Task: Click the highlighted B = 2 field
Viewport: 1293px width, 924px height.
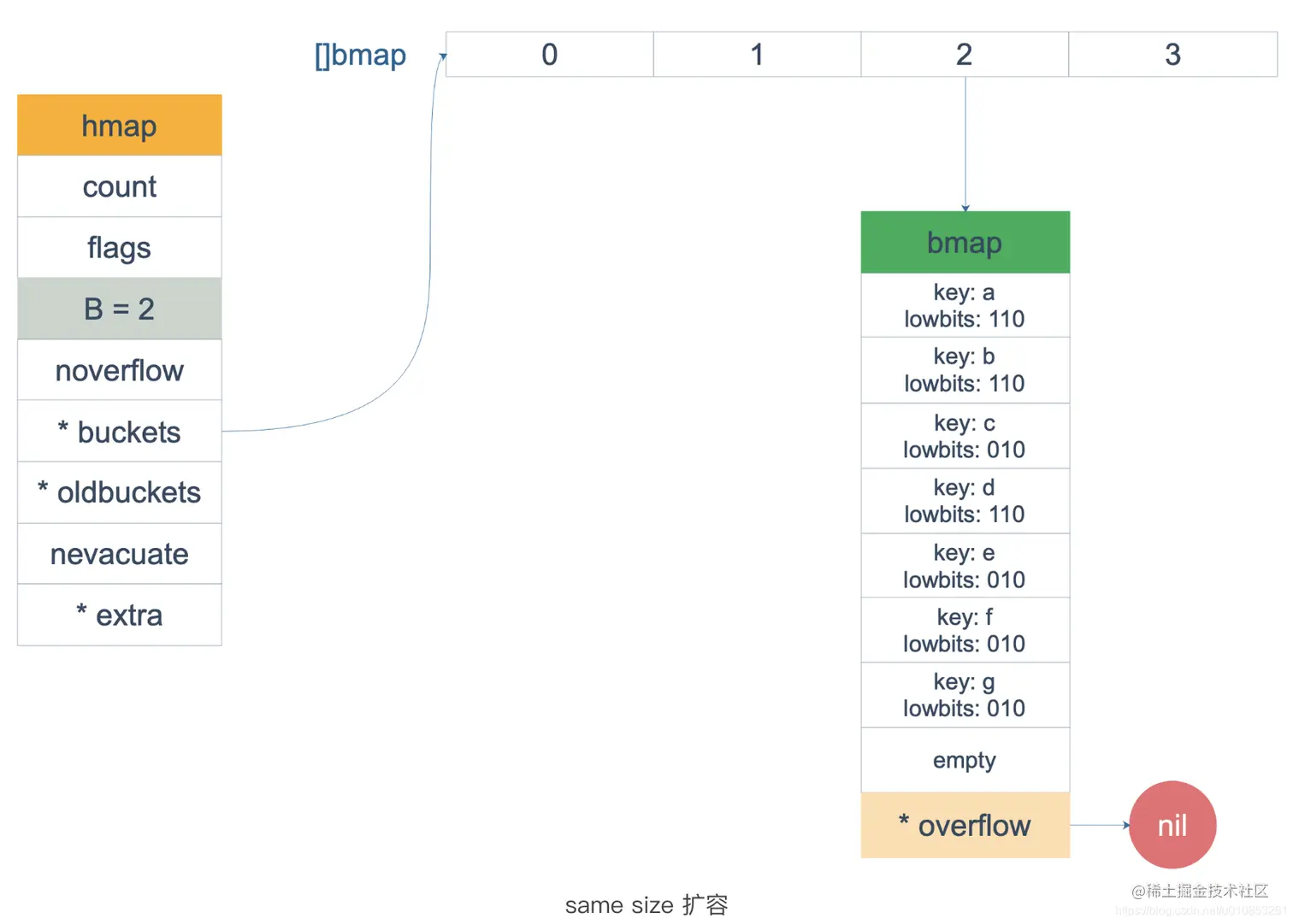Action: click(120, 309)
